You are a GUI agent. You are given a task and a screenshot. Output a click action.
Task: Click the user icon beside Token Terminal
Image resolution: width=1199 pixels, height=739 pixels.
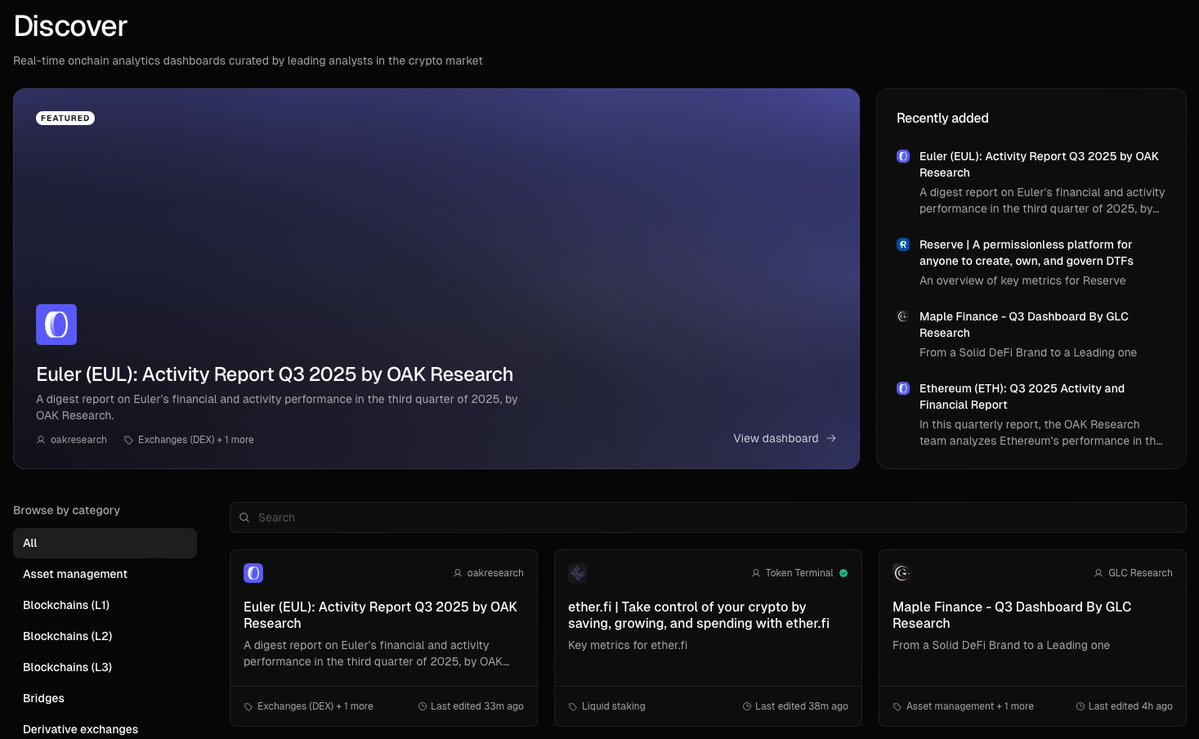coord(756,573)
